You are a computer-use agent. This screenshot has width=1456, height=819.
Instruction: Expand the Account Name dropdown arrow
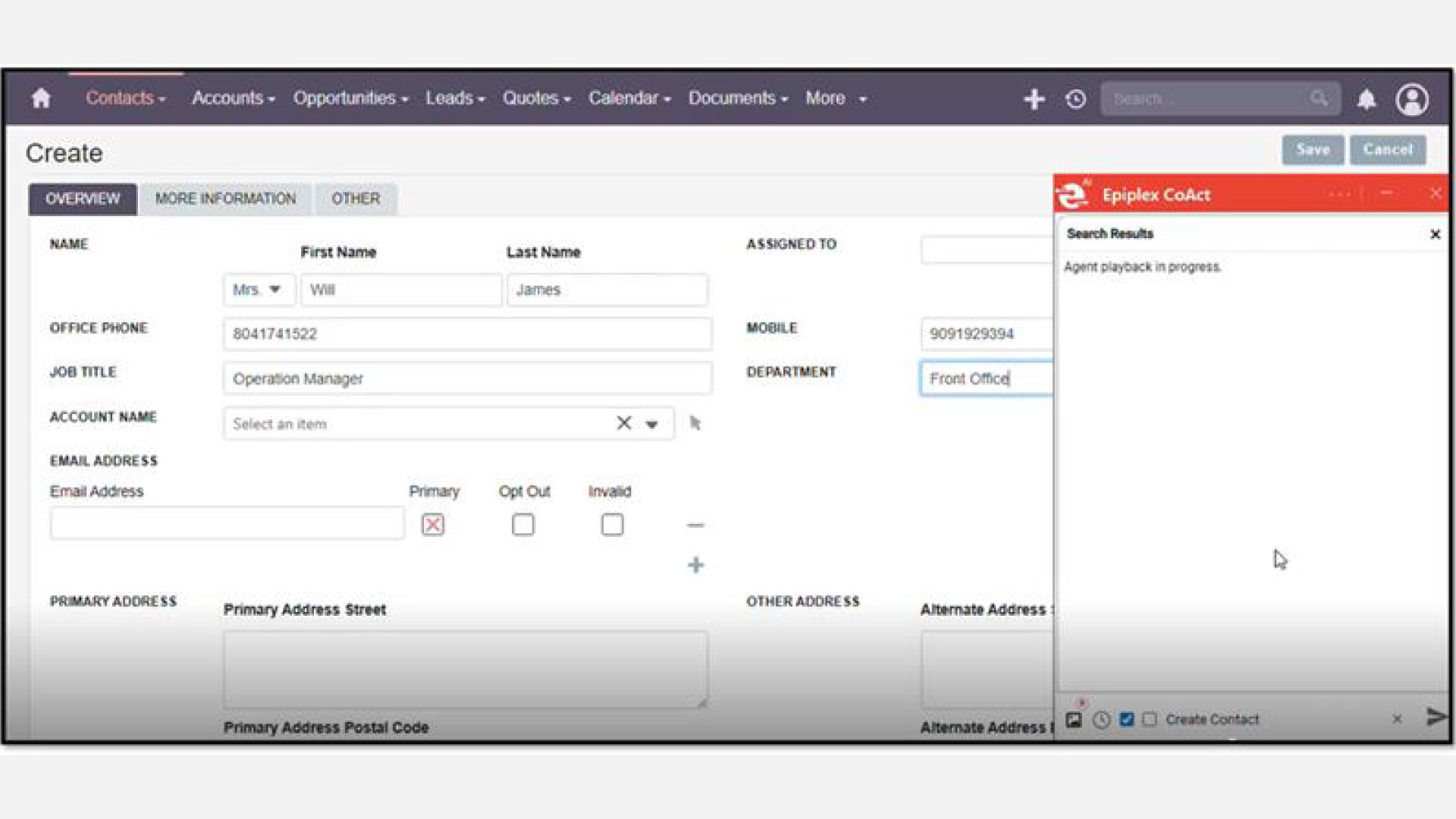pos(651,424)
